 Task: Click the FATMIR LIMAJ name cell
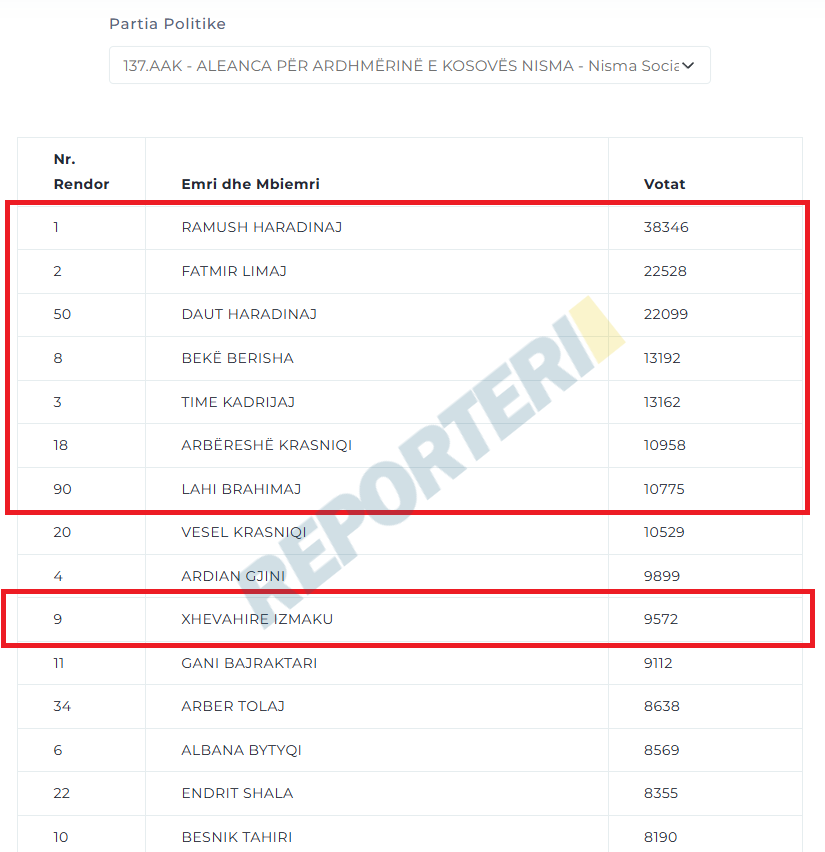(234, 271)
